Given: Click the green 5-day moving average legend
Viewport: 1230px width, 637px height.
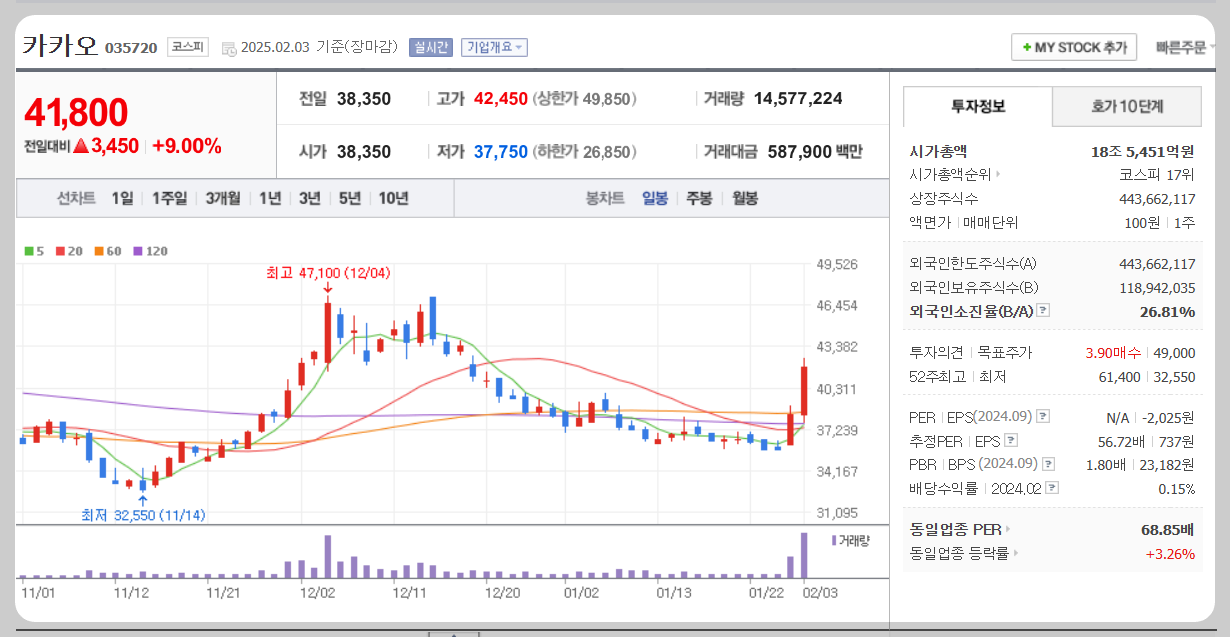Looking at the screenshot, I should tap(35, 251).
